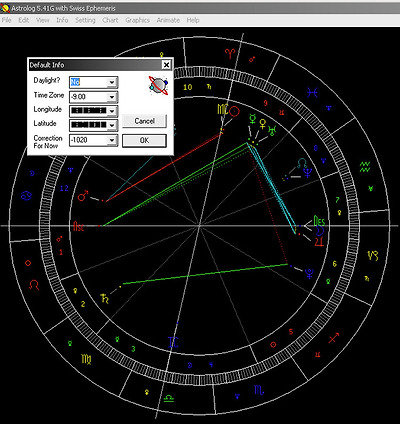Open the Correction For Now dropdown
This screenshot has height=424, width=400.
(x=112, y=140)
